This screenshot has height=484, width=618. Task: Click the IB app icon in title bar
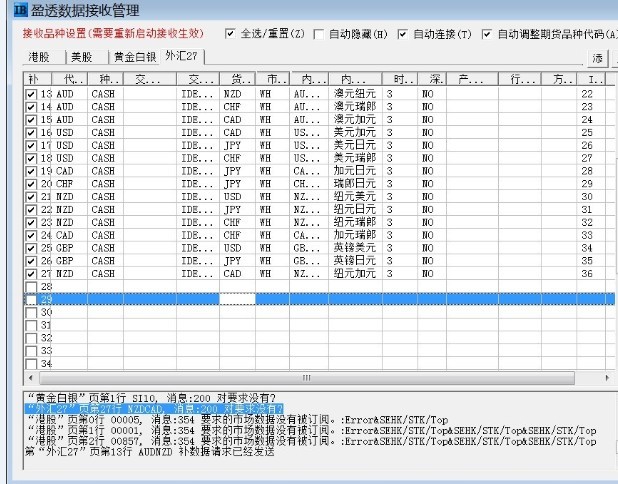(13, 11)
